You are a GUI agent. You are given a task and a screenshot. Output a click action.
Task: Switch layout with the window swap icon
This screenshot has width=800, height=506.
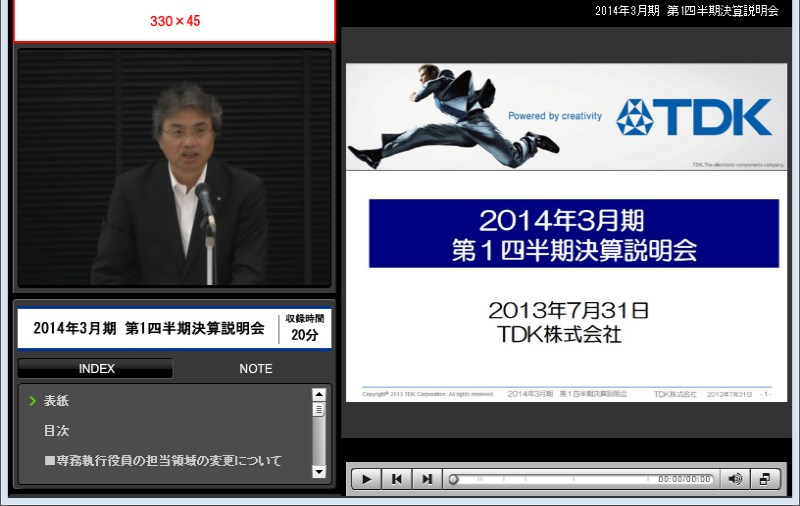tap(765, 479)
